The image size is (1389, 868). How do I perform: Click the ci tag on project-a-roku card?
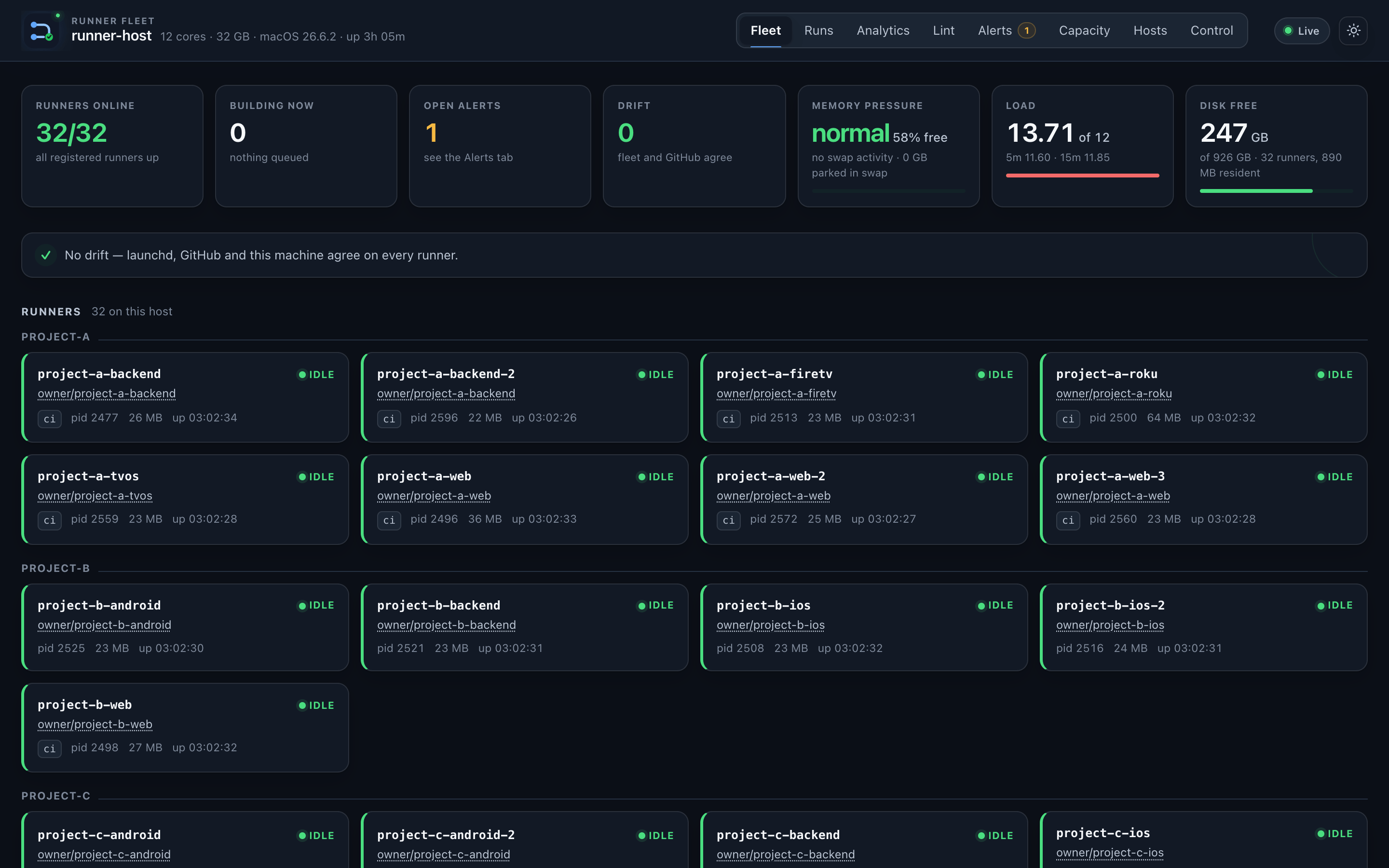point(1068,419)
